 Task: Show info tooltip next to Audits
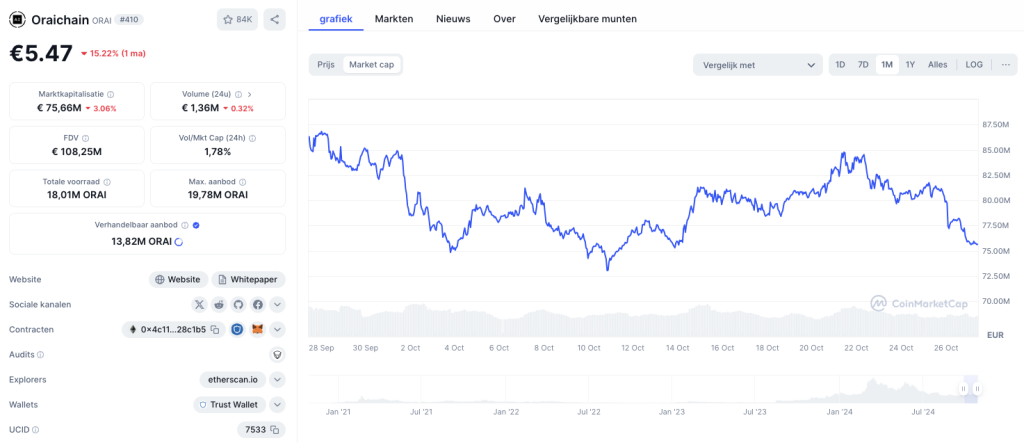[40, 355]
